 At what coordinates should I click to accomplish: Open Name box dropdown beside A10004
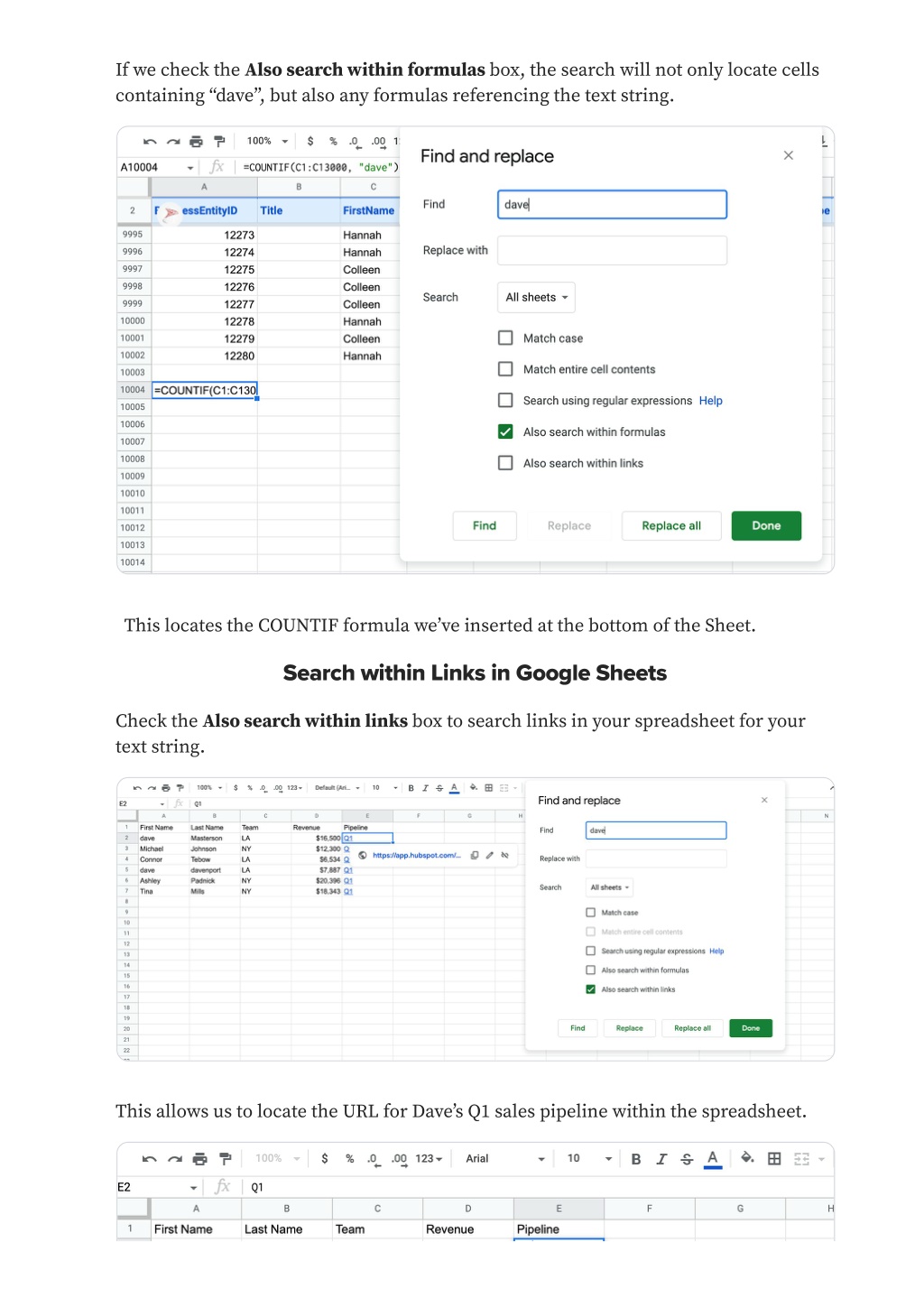[x=190, y=168]
